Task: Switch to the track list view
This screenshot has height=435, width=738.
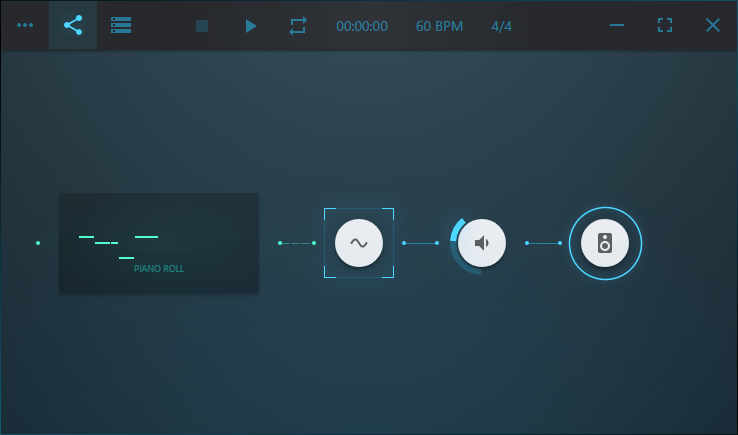Action: click(x=121, y=25)
